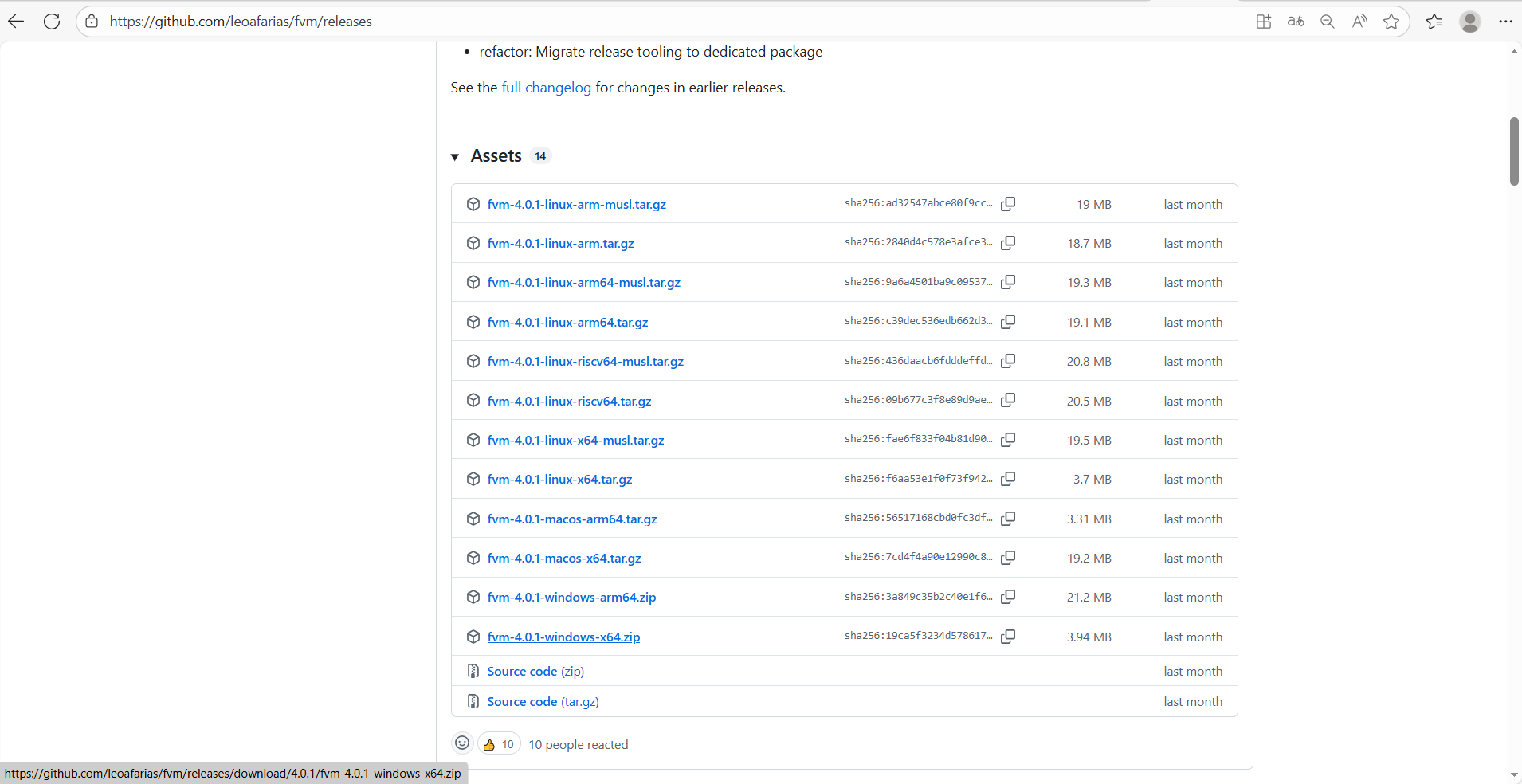Viewport: 1522px width, 784px height.
Task: Open the full changelog link
Action: pyautogui.click(x=546, y=88)
